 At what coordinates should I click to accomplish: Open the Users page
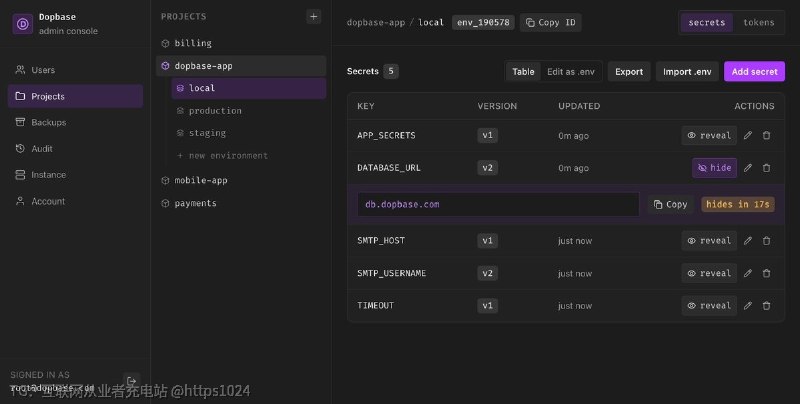point(75,70)
